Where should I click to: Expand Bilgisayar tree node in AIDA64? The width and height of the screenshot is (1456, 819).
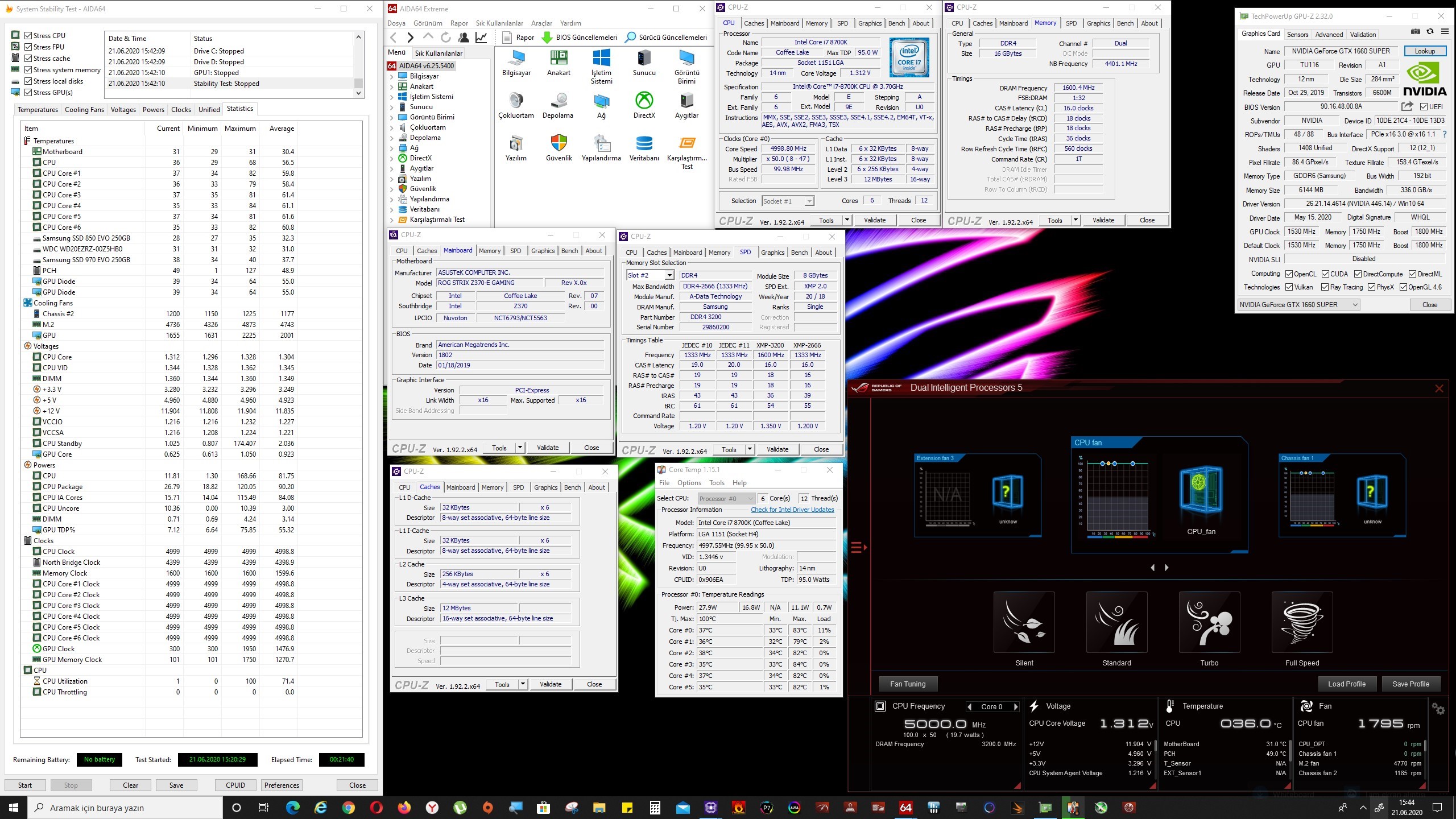coord(391,76)
